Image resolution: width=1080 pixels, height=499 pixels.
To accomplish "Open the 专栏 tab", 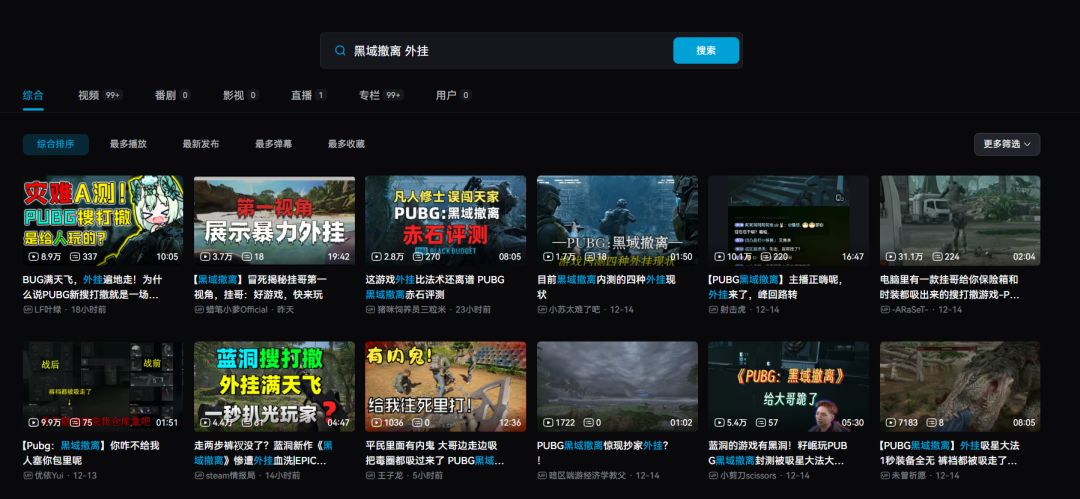I will (x=381, y=95).
